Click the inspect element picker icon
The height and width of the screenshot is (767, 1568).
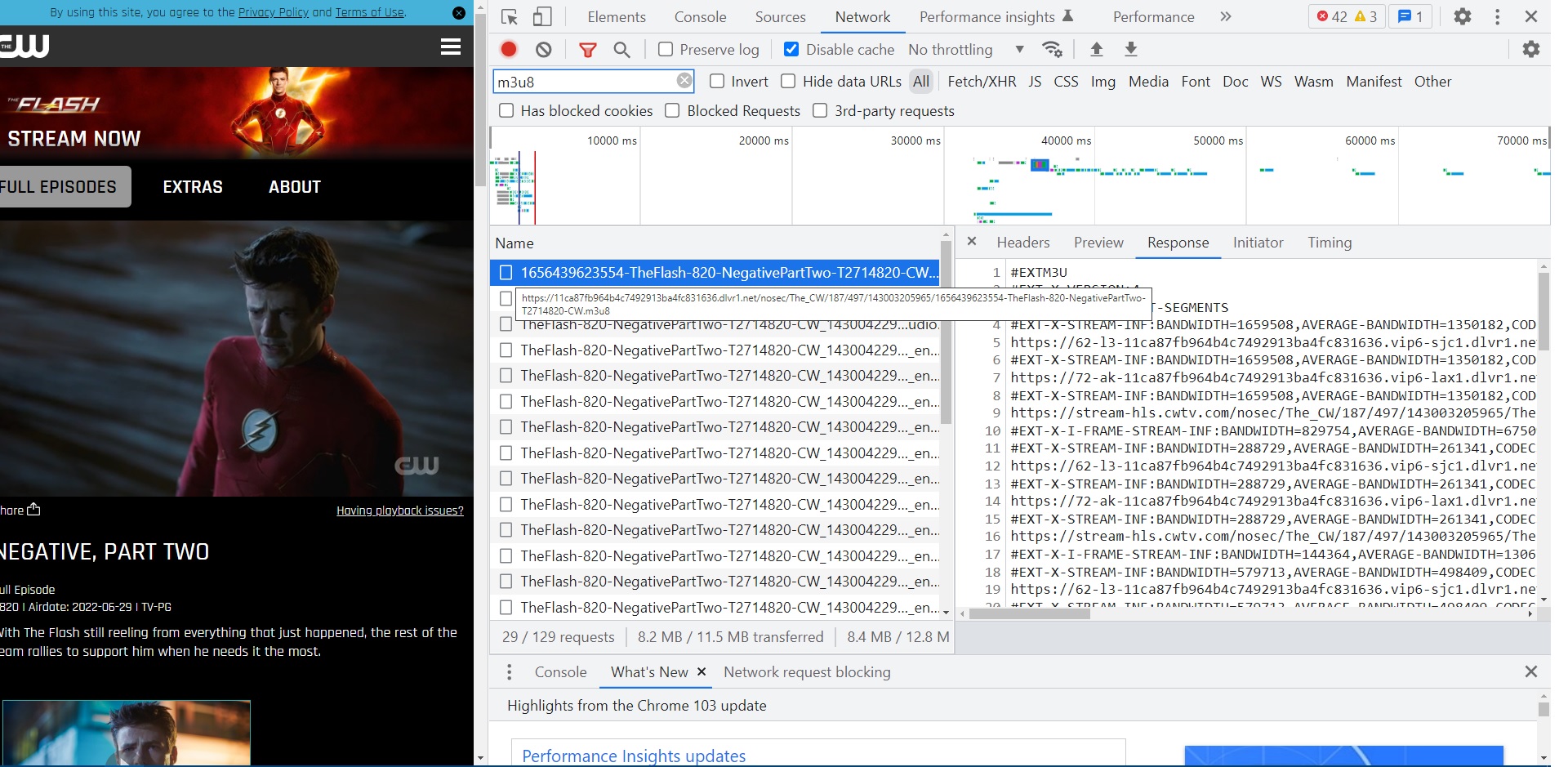510,17
